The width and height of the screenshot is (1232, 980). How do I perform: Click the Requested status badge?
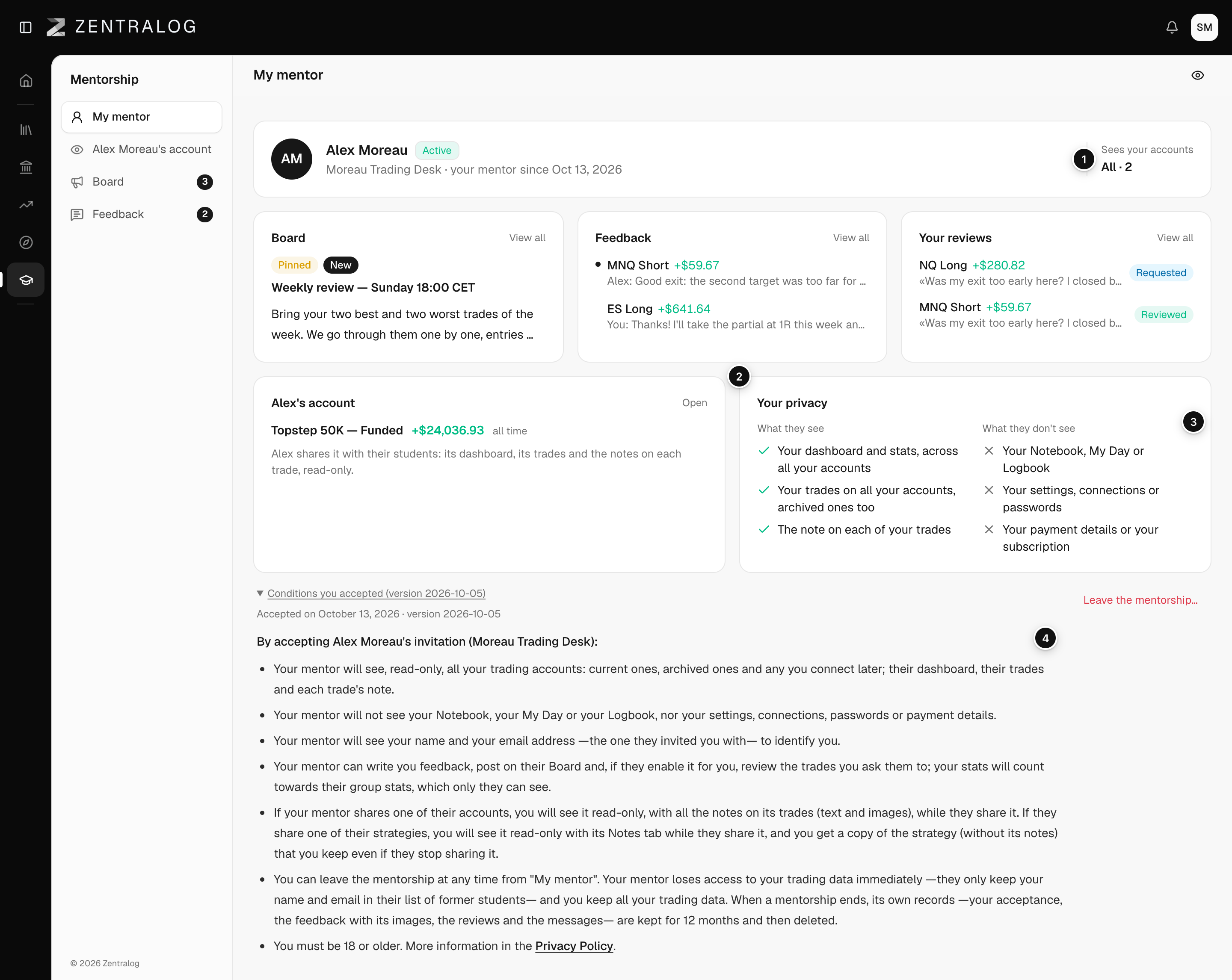tap(1161, 272)
